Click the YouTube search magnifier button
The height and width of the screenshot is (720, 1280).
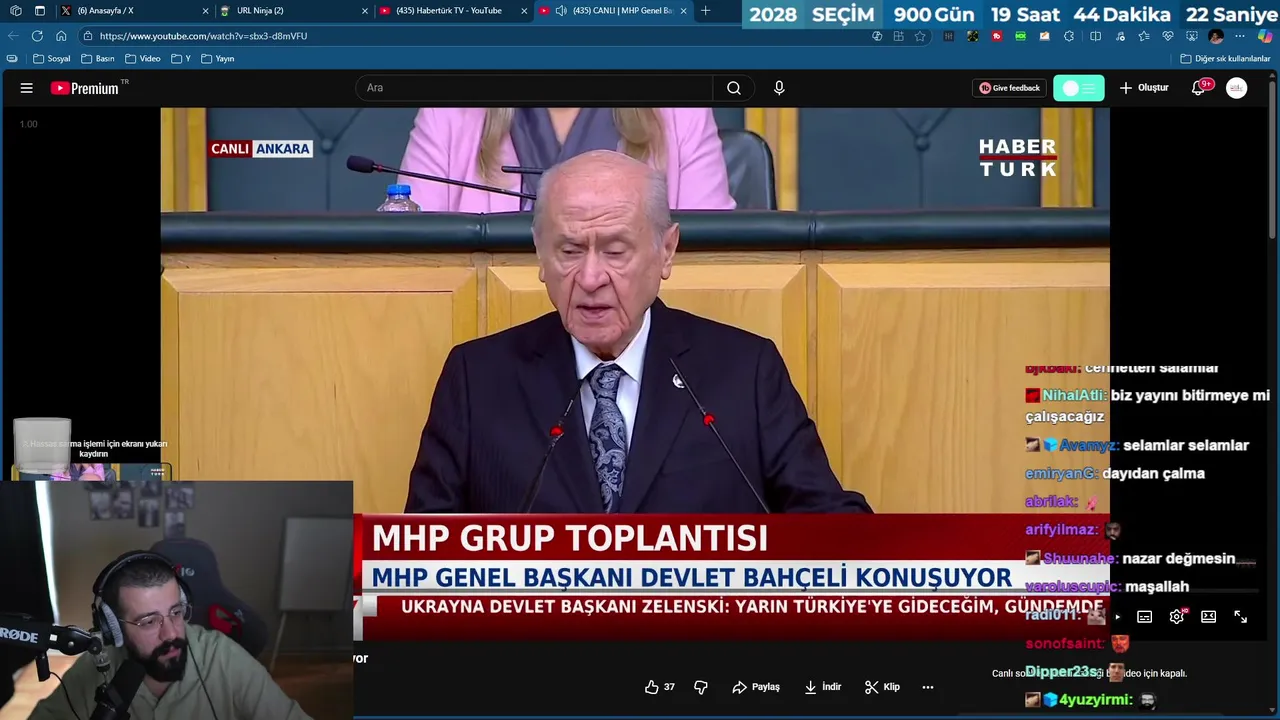coord(734,88)
